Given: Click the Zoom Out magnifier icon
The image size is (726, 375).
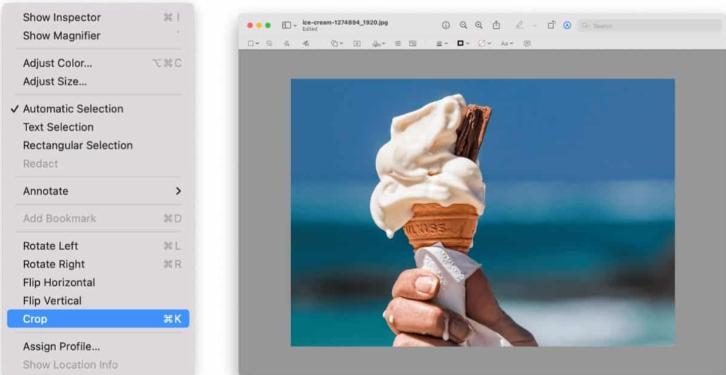Looking at the screenshot, I should click(463, 25).
